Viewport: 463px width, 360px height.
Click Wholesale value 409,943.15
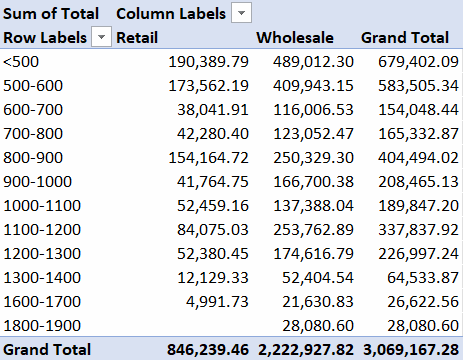coord(313,86)
